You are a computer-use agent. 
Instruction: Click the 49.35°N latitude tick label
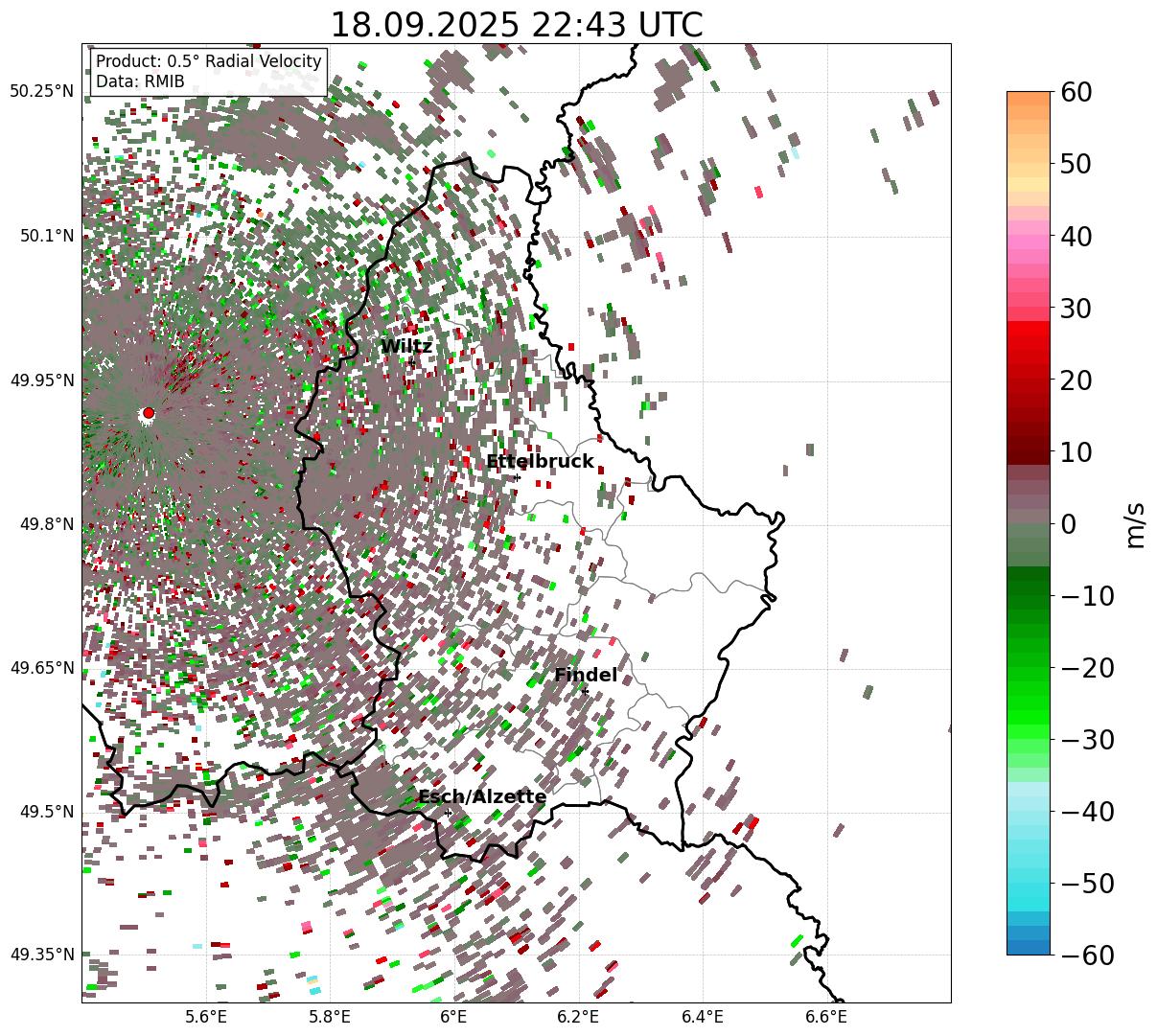pyautogui.click(x=41, y=955)
